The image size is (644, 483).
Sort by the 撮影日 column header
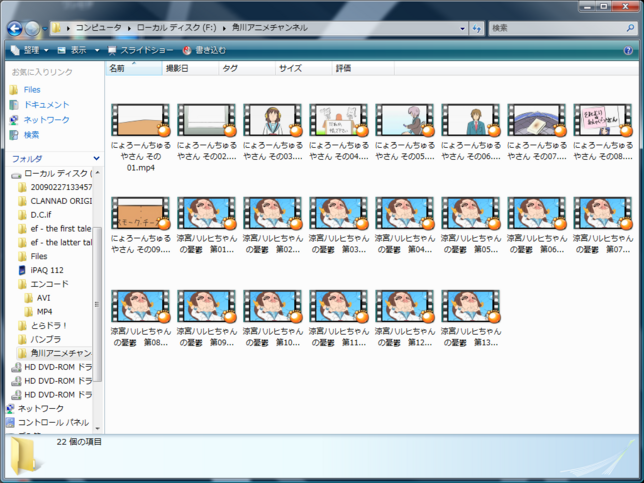(191, 69)
